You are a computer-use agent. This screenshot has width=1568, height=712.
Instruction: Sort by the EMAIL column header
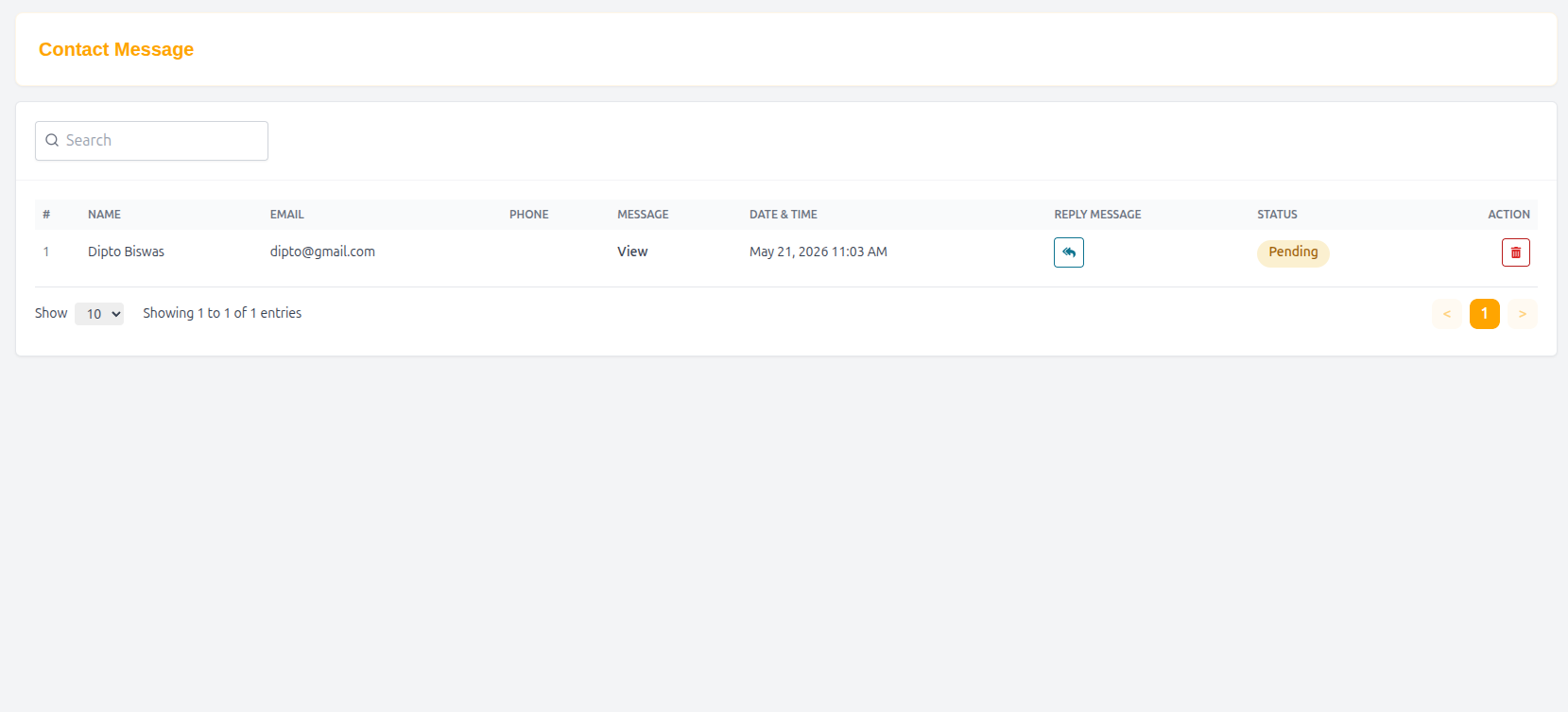tap(287, 215)
